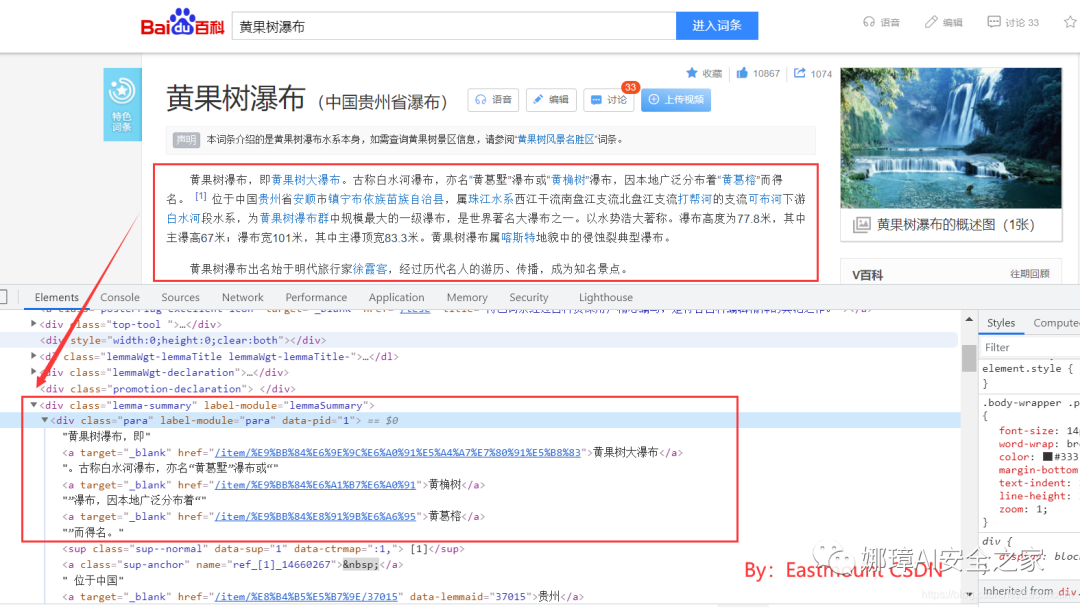
Task: Click the headphone 语音 icon in top bar
Action: pyautogui.click(x=869, y=22)
